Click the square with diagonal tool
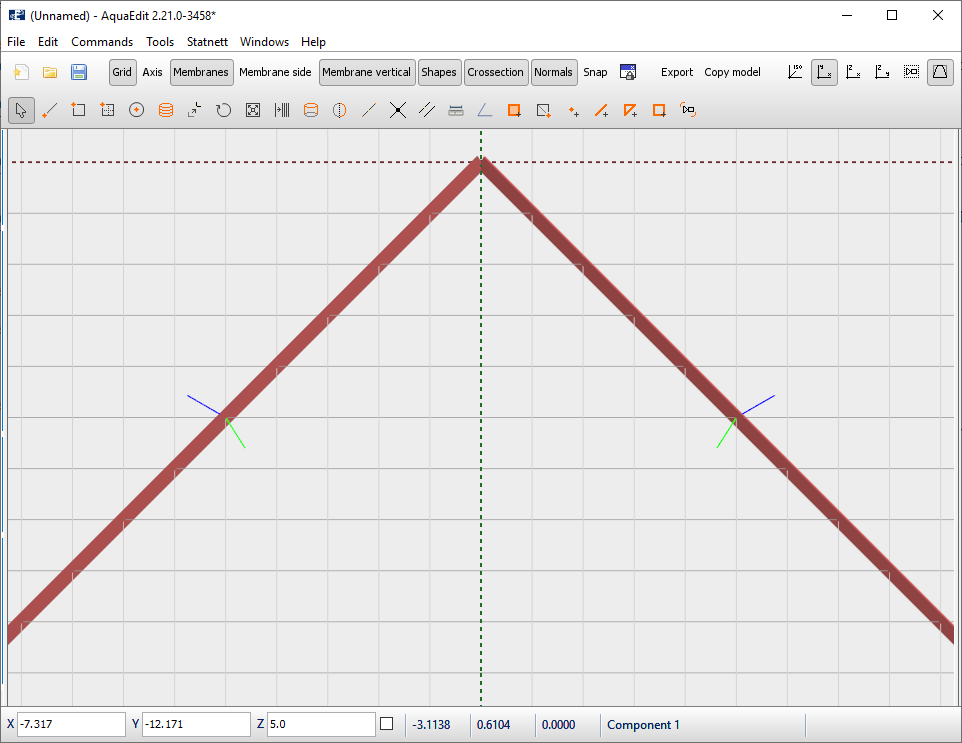 coord(543,110)
